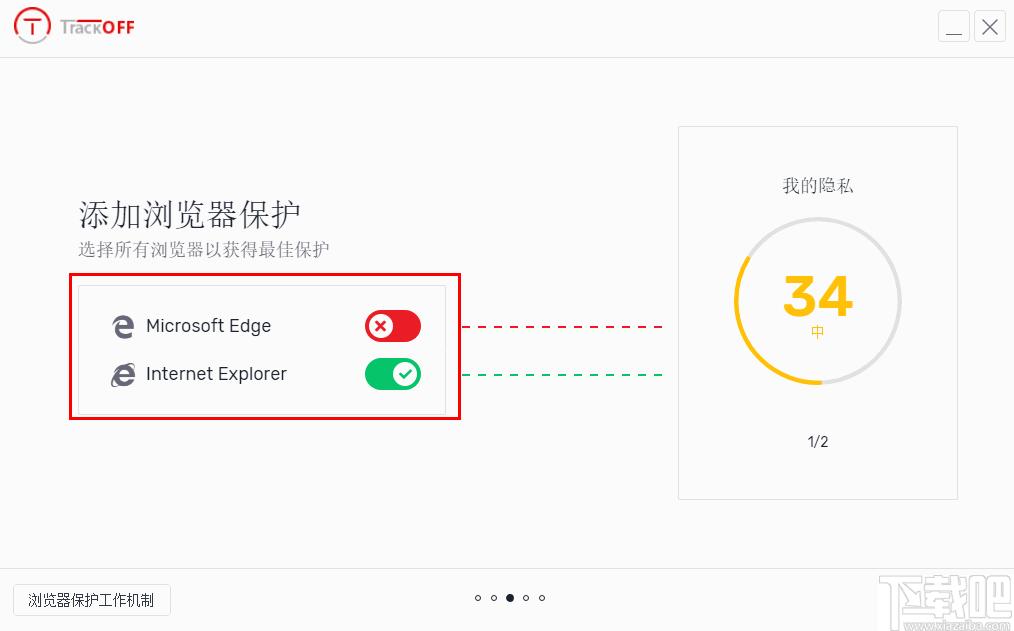Select the Microsoft Edge label

click(208, 326)
